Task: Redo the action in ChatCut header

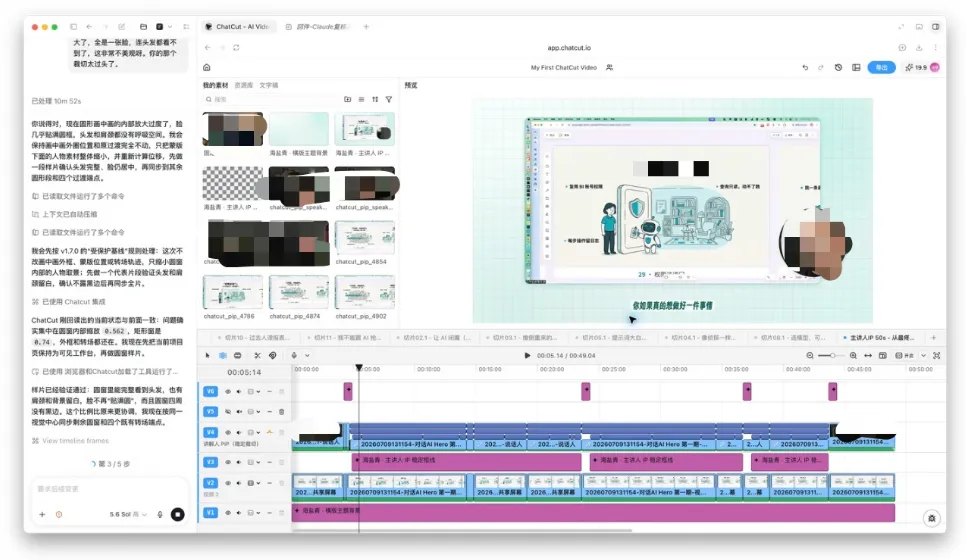Action: click(x=821, y=67)
